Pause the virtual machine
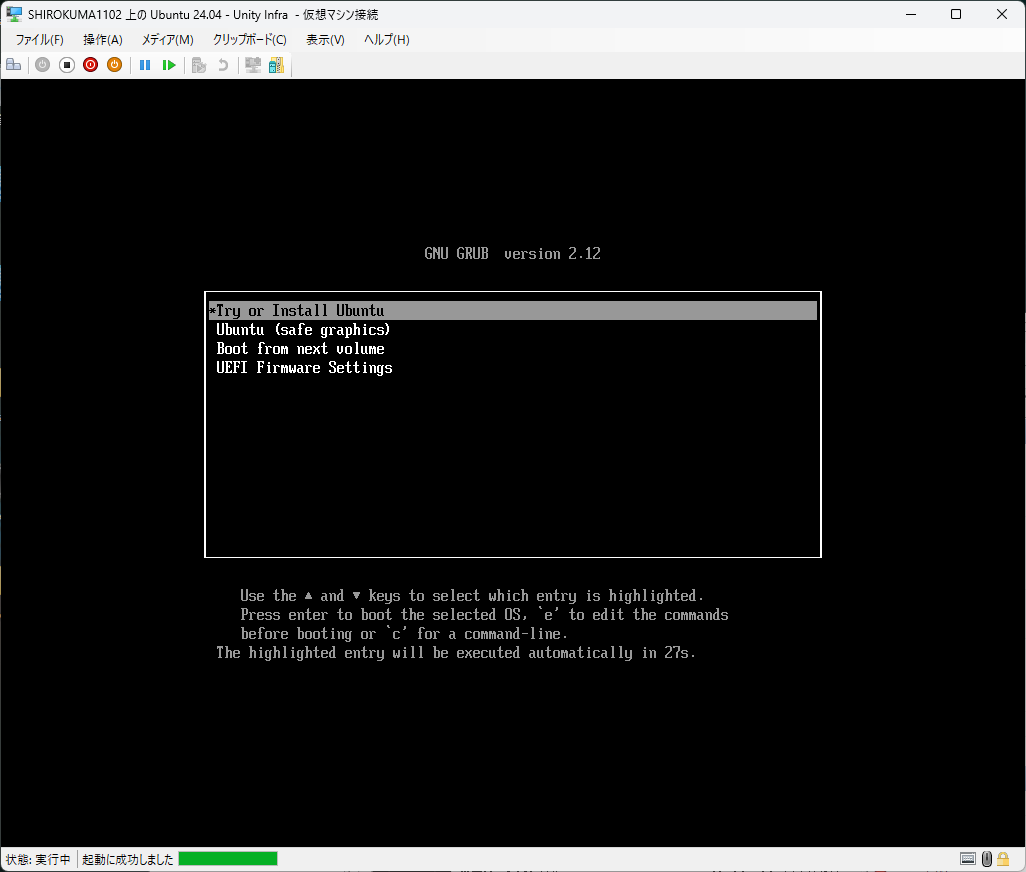 click(145, 65)
